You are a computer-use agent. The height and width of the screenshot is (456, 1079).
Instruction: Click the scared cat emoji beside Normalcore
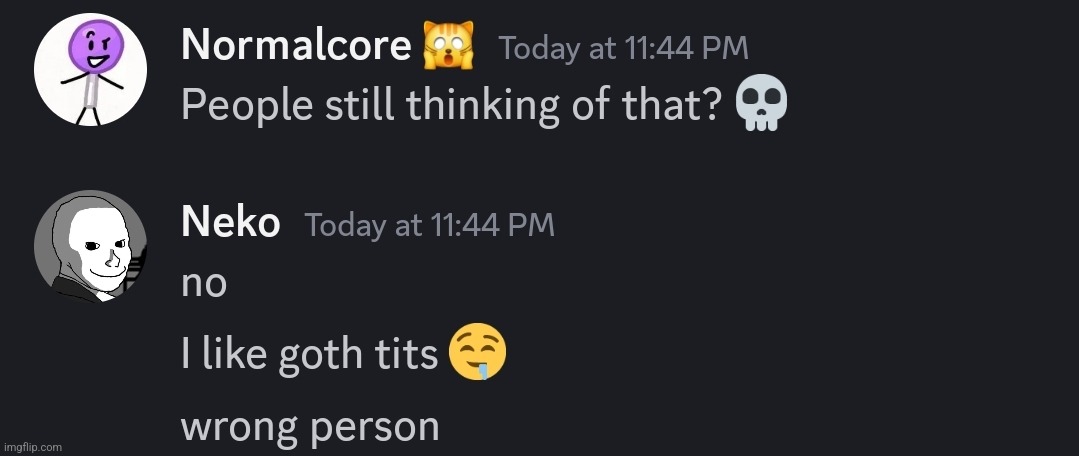tap(449, 45)
